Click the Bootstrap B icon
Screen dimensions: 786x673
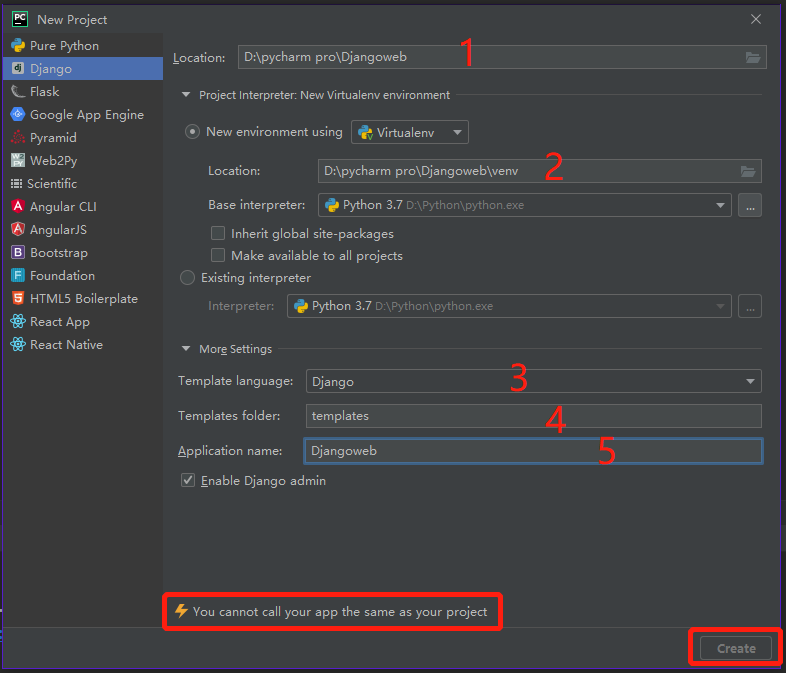pos(18,252)
